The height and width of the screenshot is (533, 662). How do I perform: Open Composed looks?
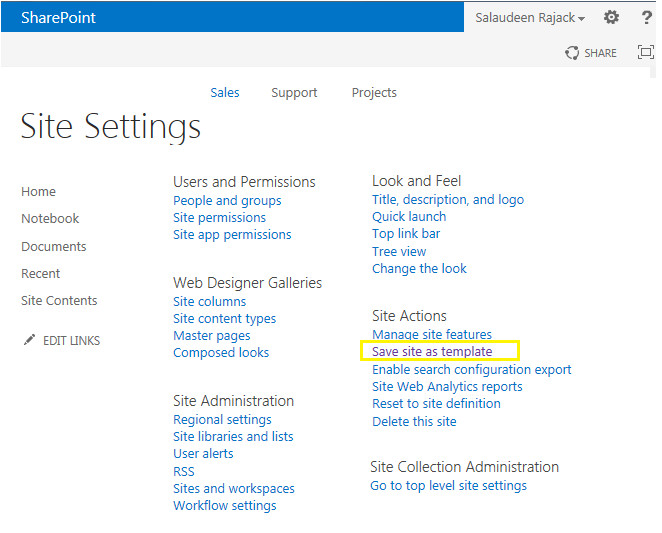(x=221, y=353)
